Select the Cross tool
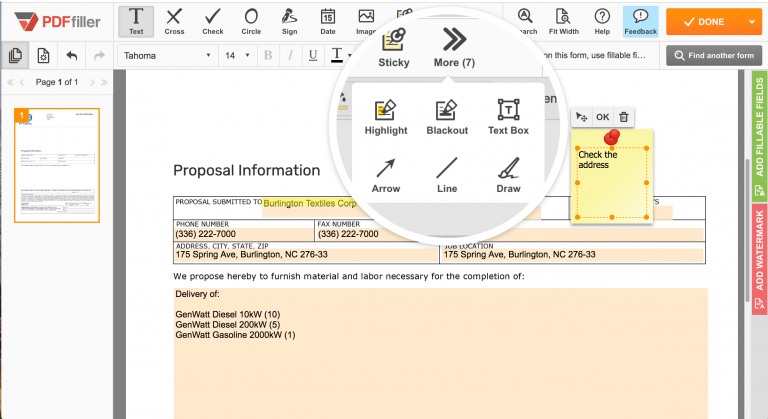The height and width of the screenshot is (419, 768). (174, 22)
